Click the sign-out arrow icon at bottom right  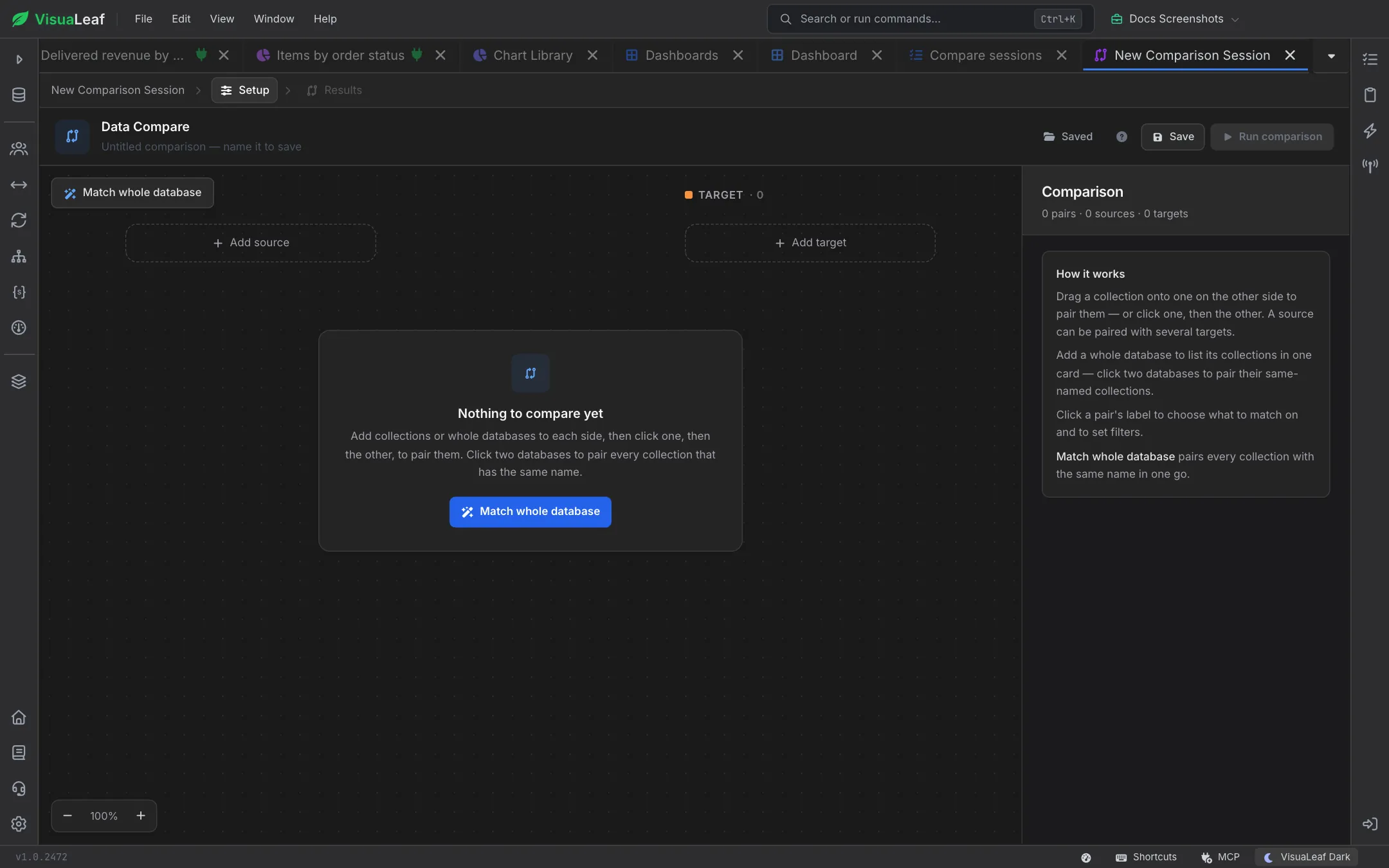pyautogui.click(x=1370, y=824)
